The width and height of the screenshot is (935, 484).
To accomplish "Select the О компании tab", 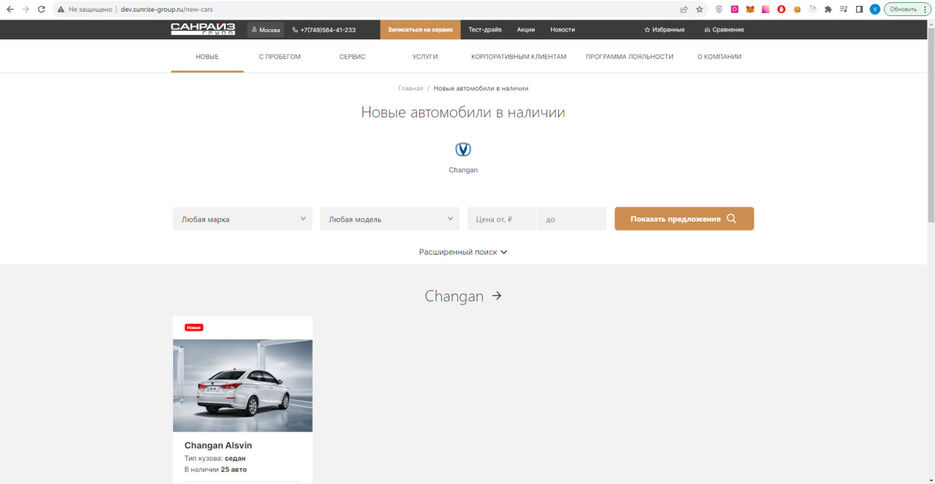I will pos(719,57).
